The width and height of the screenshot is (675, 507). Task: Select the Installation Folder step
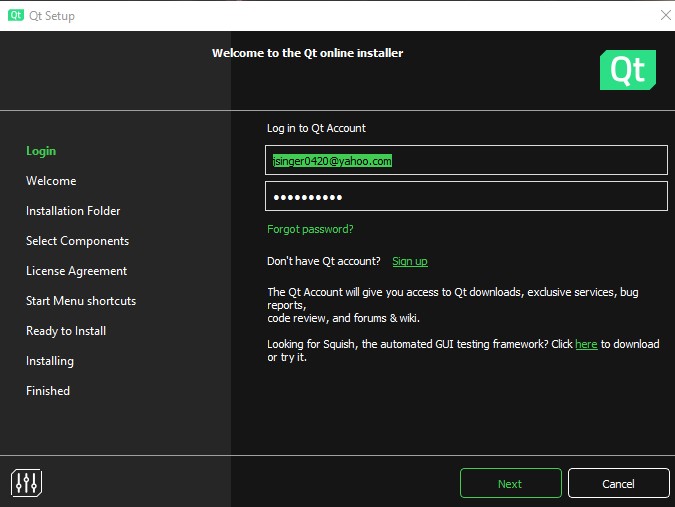(x=73, y=211)
